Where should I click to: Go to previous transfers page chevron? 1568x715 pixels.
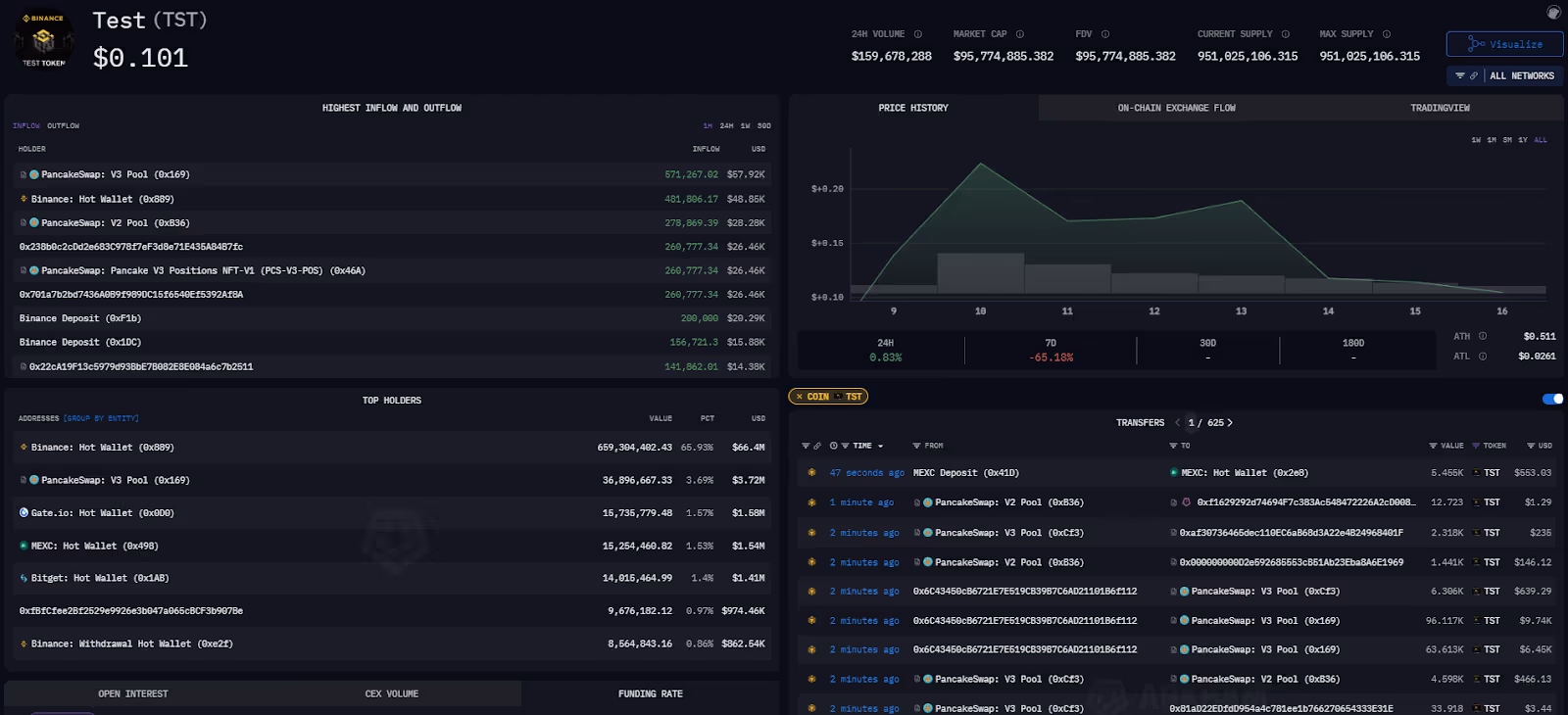(x=1177, y=423)
